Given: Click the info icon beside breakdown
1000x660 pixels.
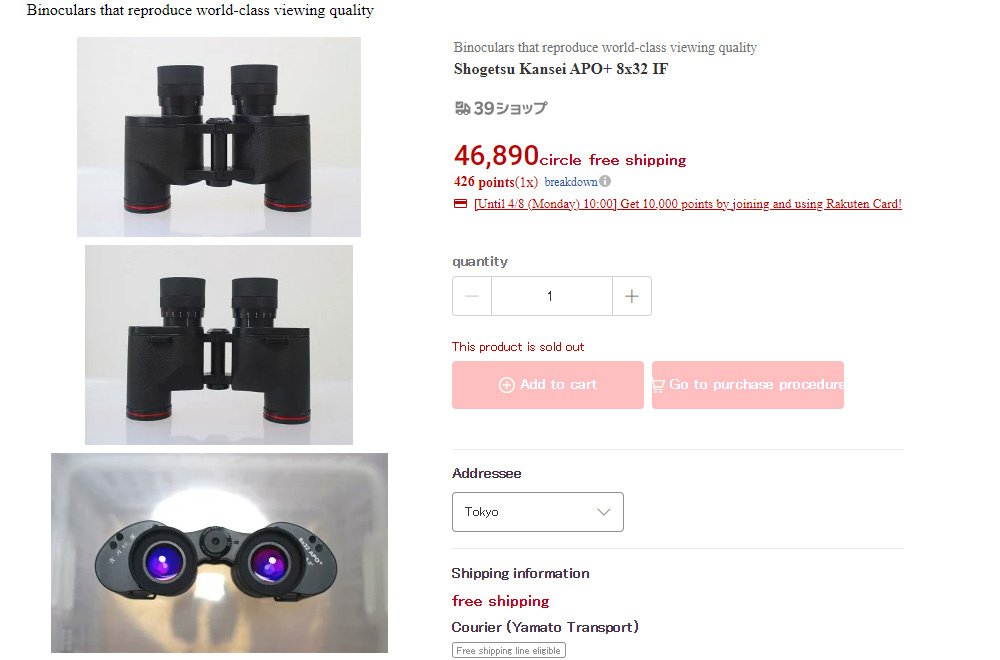Looking at the screenshot, I should pos(605,182).
